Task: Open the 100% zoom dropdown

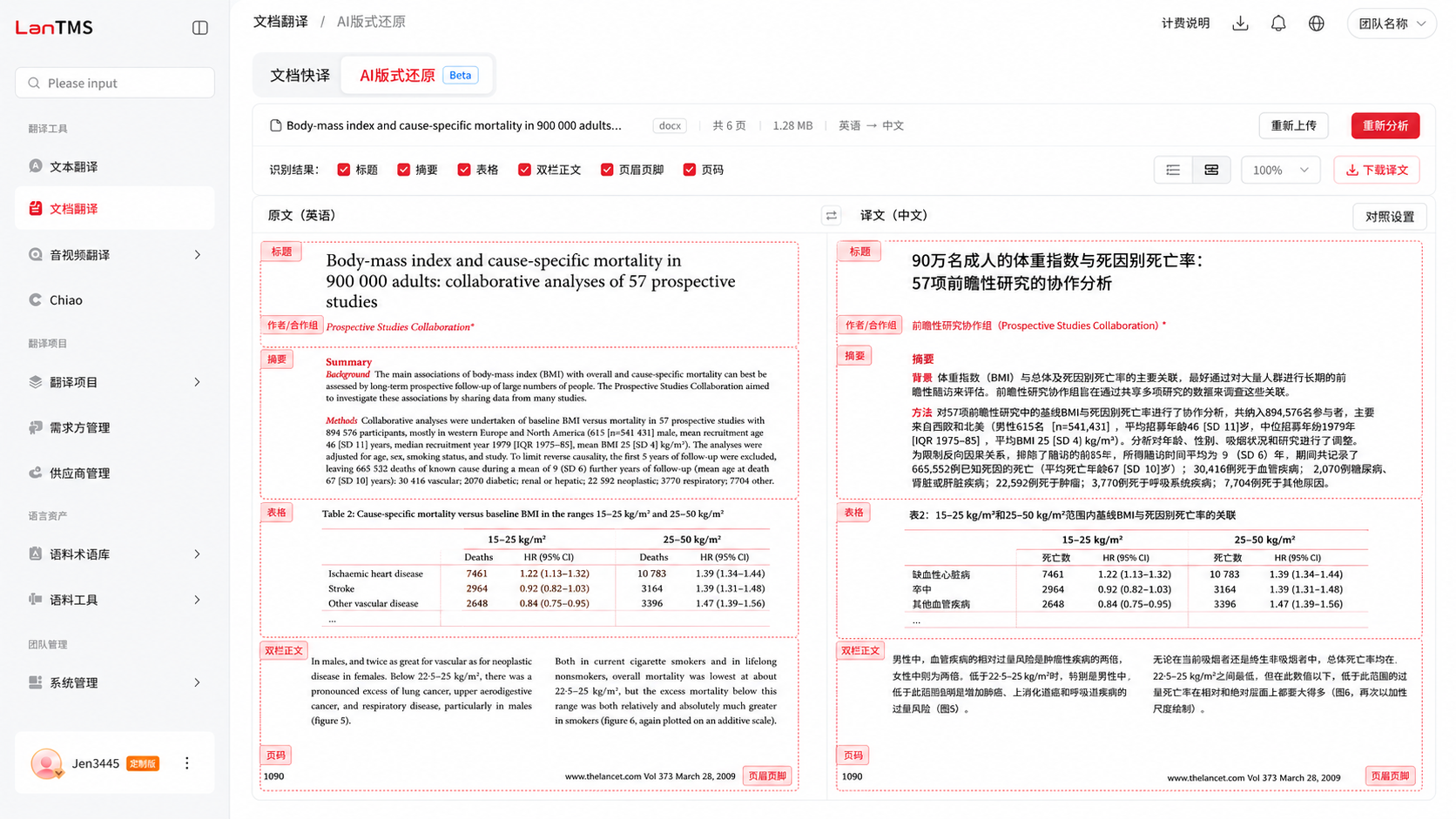Action: pyautogui.click(x=1280, y=170)
